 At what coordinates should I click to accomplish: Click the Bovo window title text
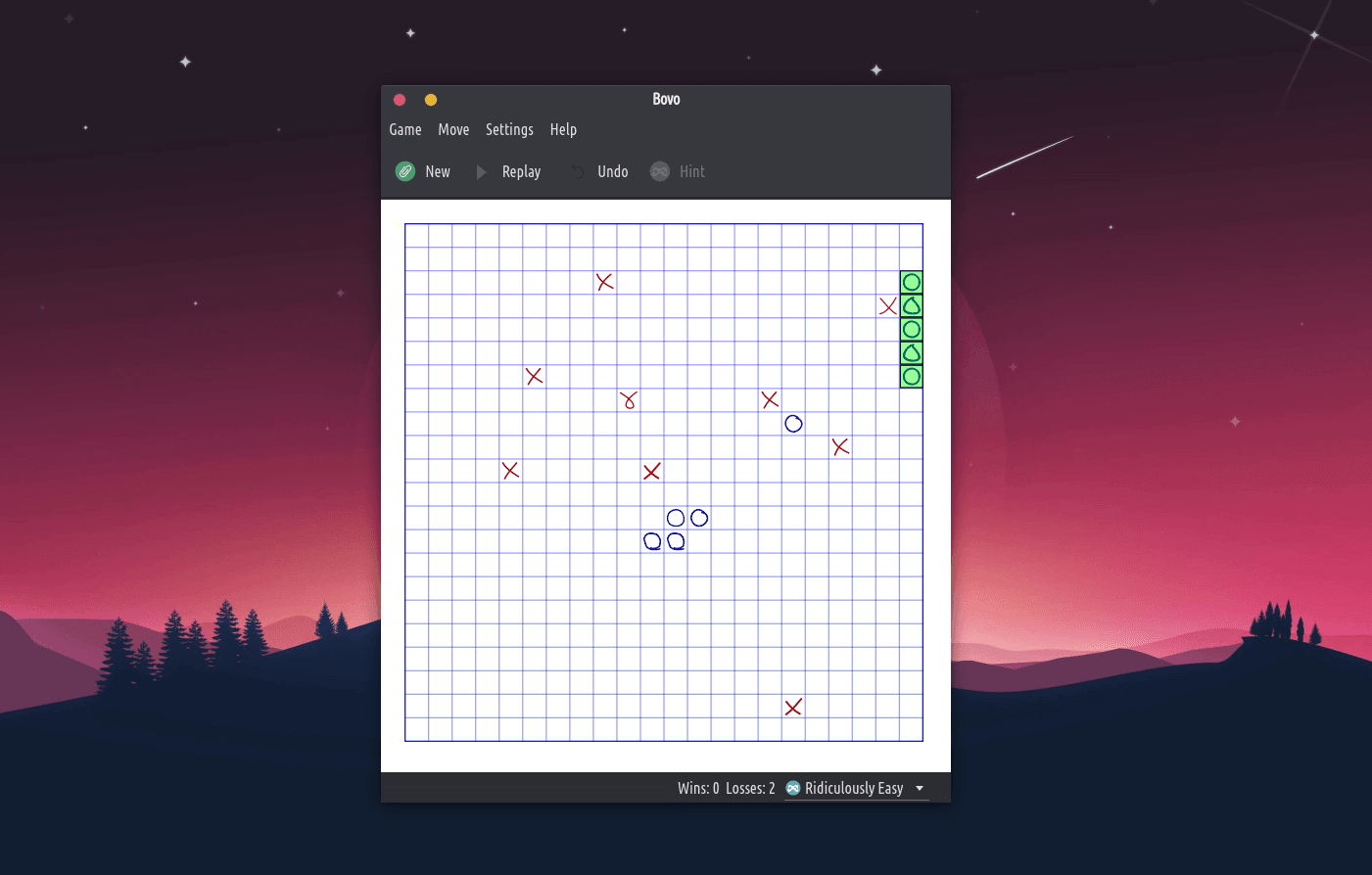point(666,99)
